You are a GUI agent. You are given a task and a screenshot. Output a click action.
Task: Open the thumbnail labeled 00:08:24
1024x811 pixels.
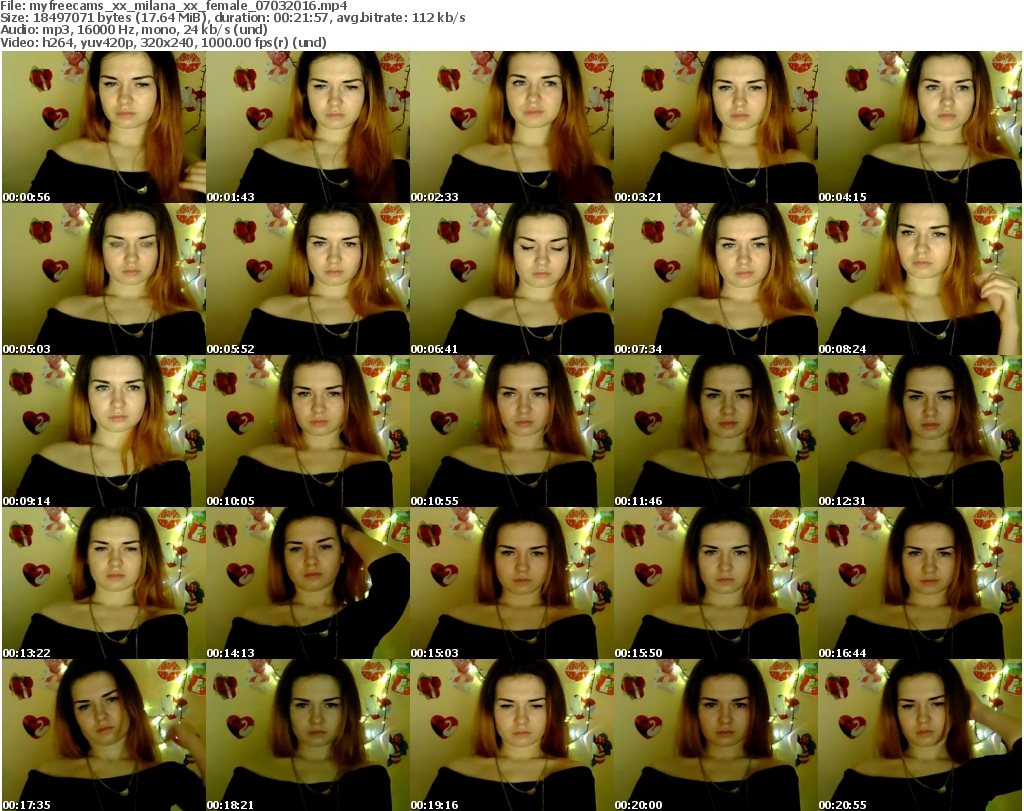[x=919, y=279]
